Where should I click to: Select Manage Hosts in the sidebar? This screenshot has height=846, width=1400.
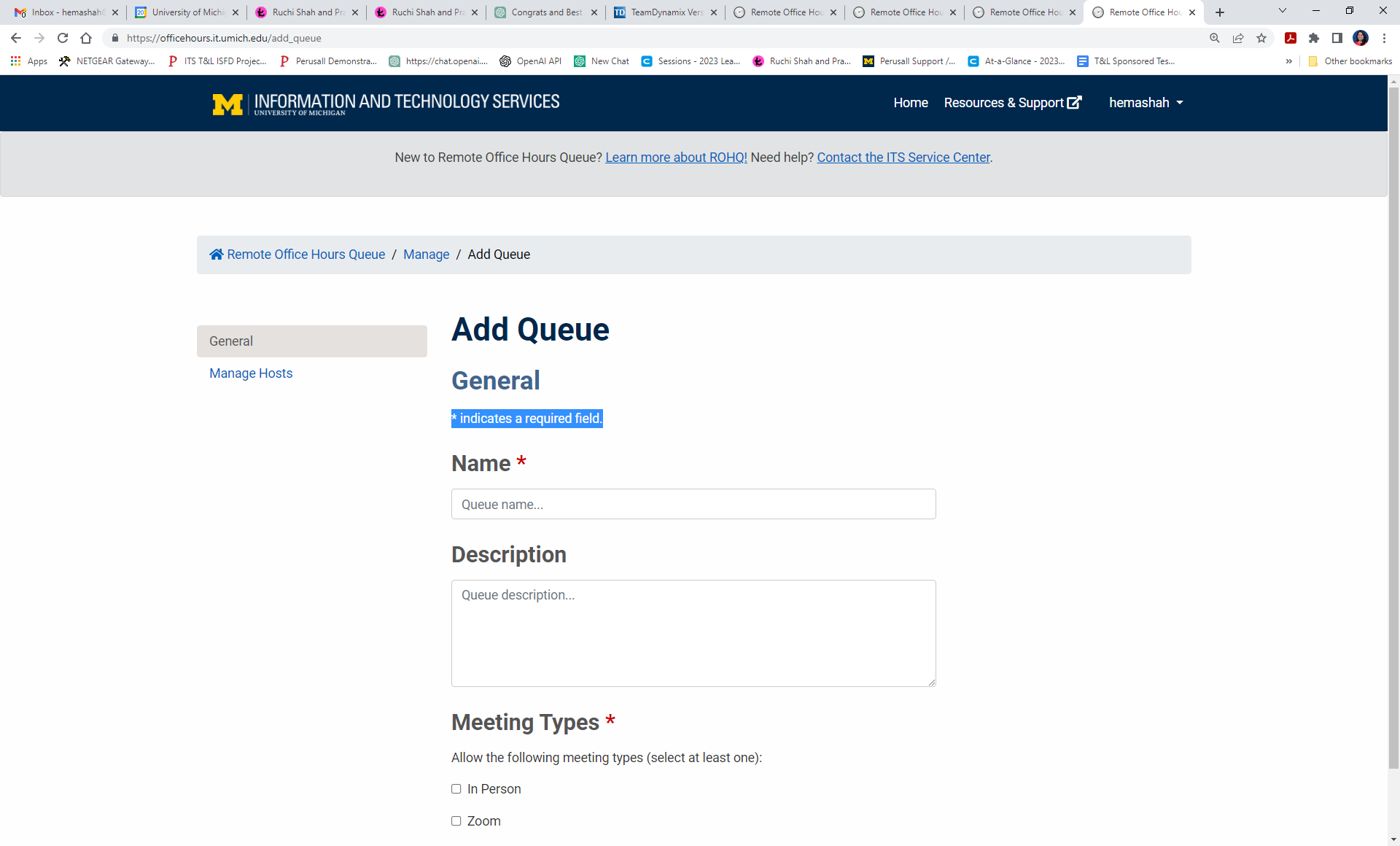click(250, 373)
